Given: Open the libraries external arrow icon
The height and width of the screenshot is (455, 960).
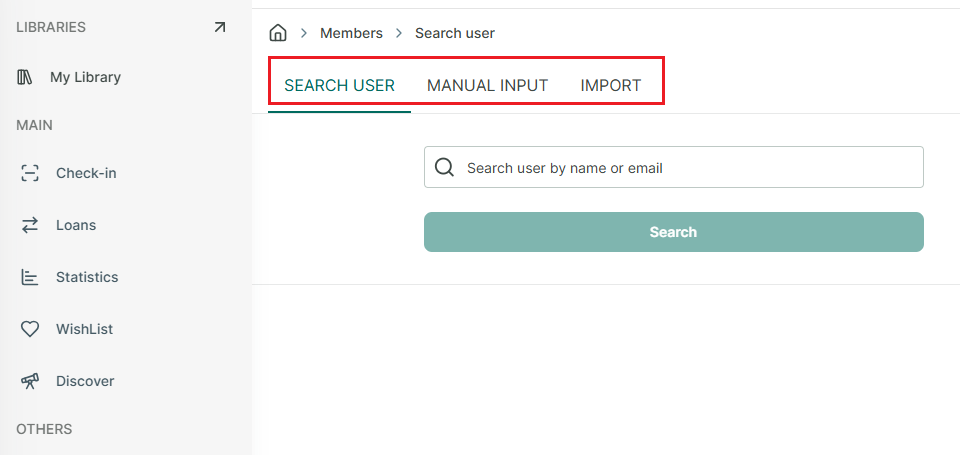Looking at the screenshot, I should (x=219, y=27).
